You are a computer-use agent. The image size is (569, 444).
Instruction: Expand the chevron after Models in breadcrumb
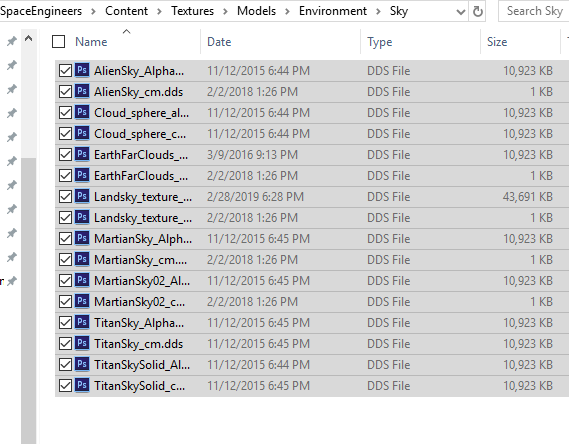287,12
